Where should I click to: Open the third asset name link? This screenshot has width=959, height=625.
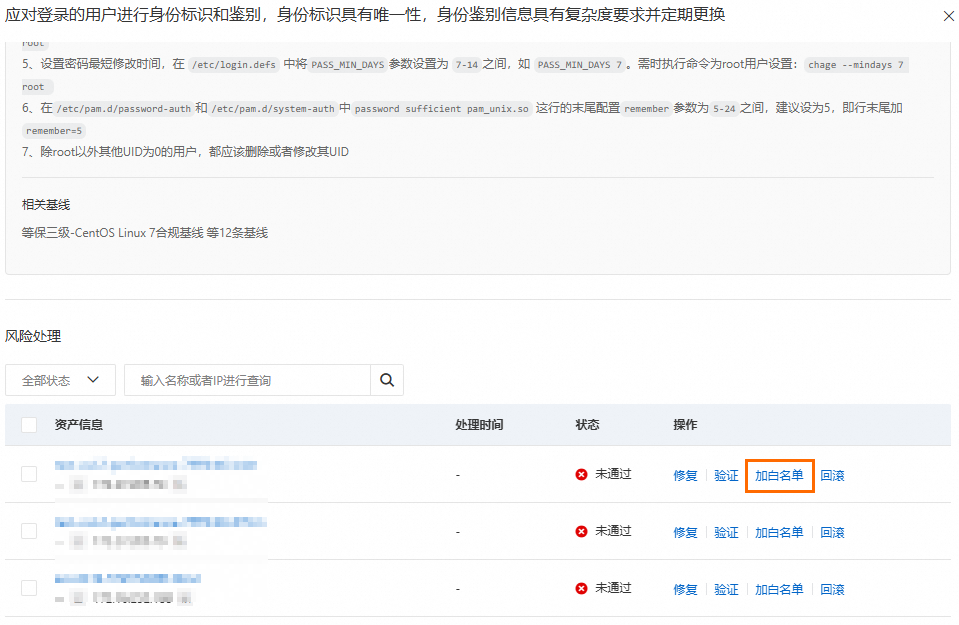pos(128,578)
